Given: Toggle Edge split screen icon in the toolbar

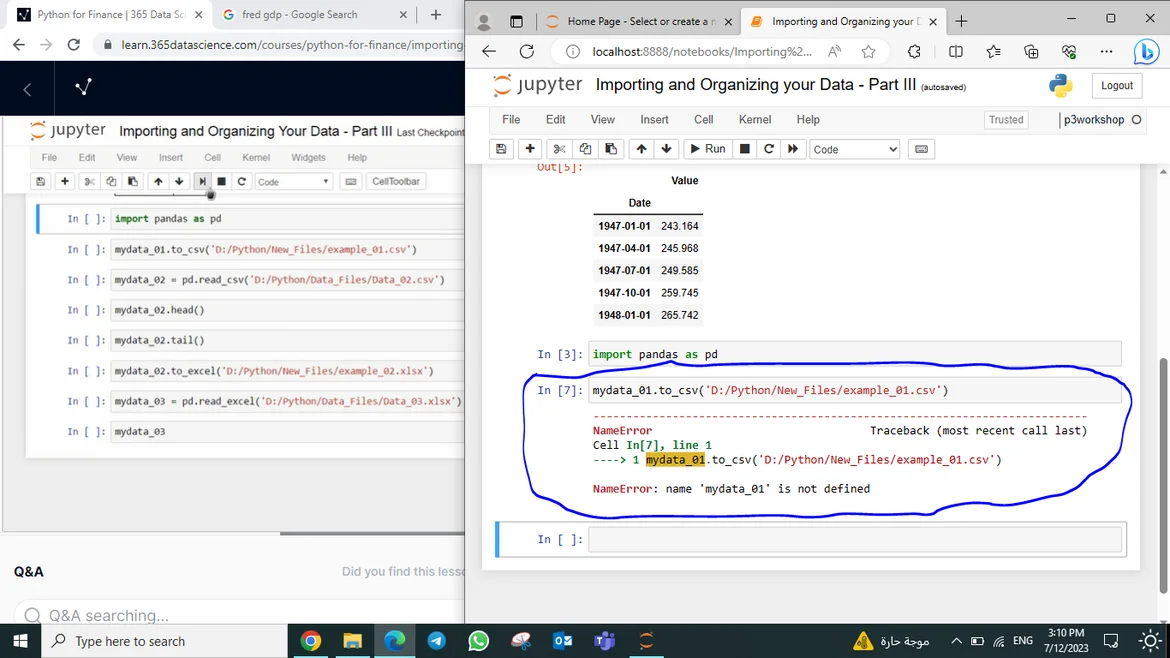Looking at the screenshot, I should [x=956, y=52].
